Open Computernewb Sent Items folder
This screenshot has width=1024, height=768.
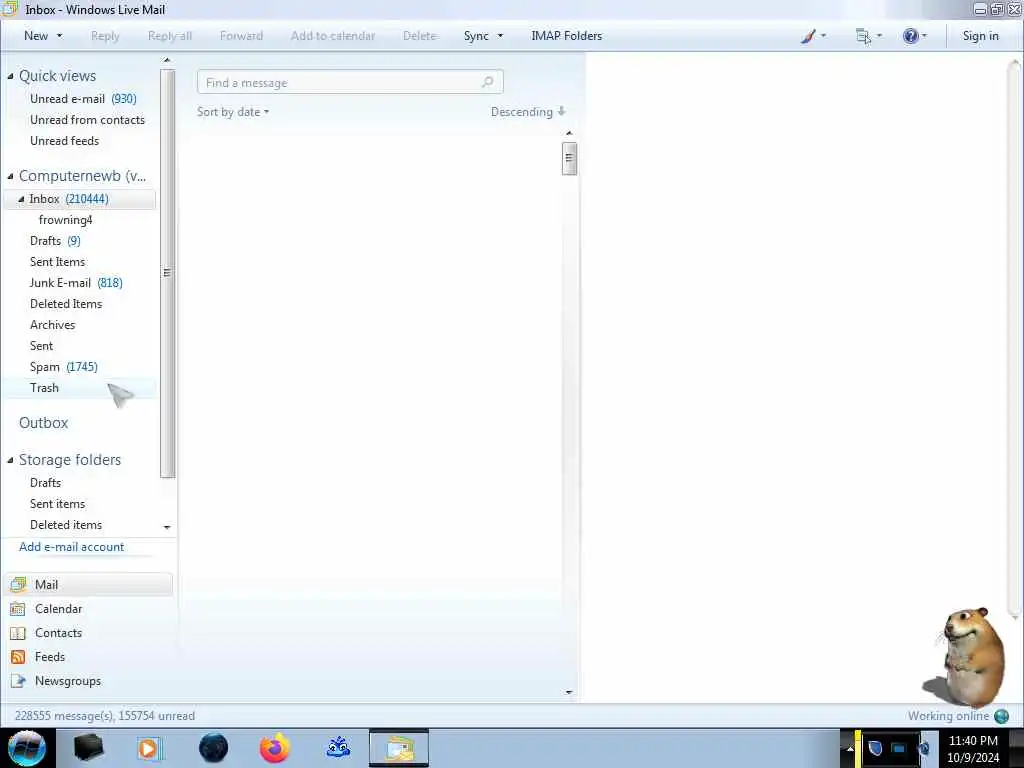(57, 261)
